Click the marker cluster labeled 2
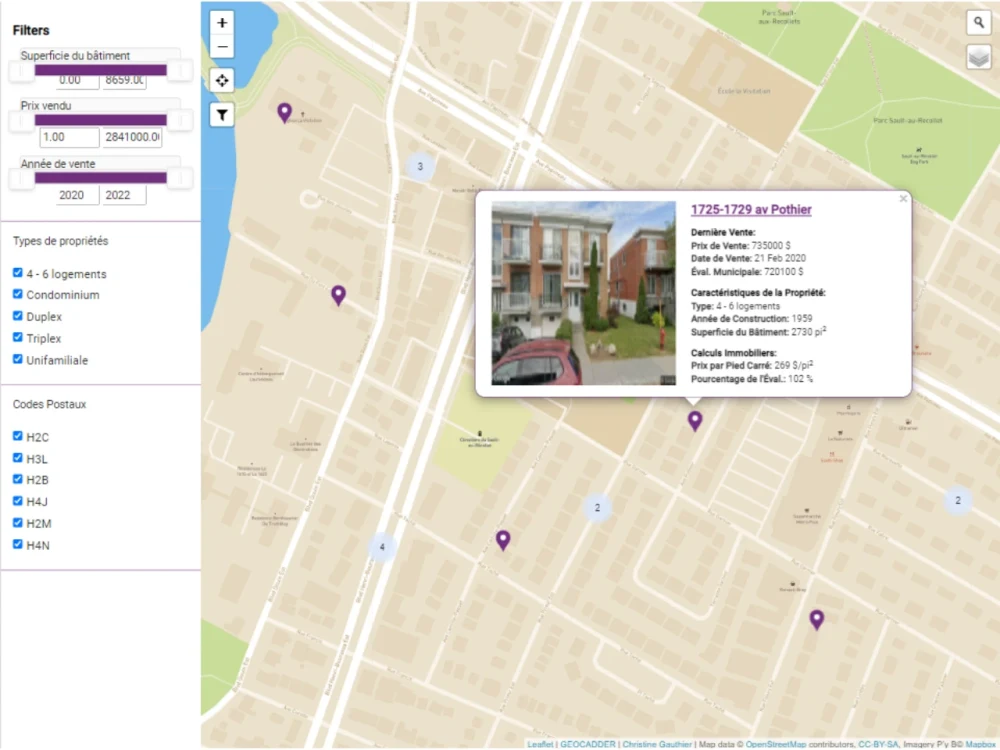 point(598,508)
